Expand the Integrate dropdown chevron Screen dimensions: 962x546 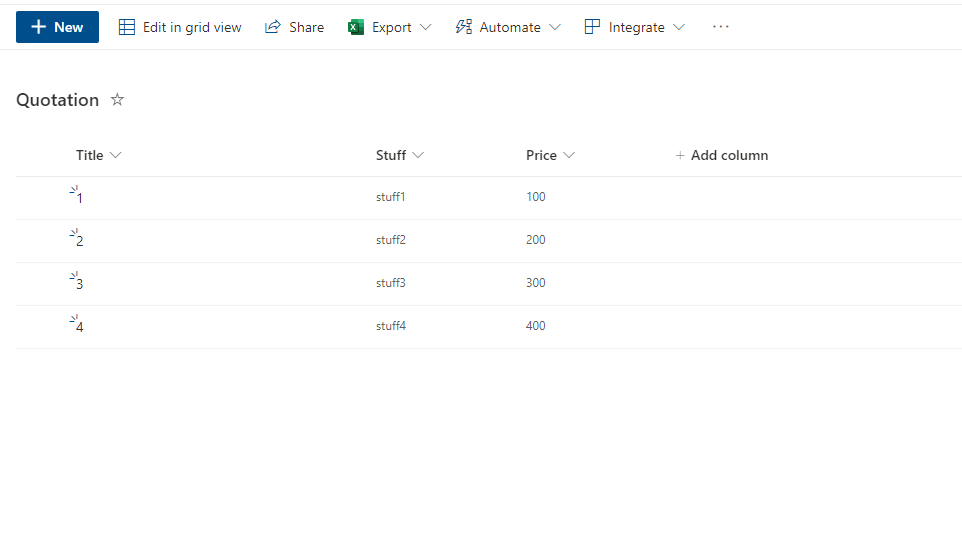pyautogui.click(x=679, y=27)
